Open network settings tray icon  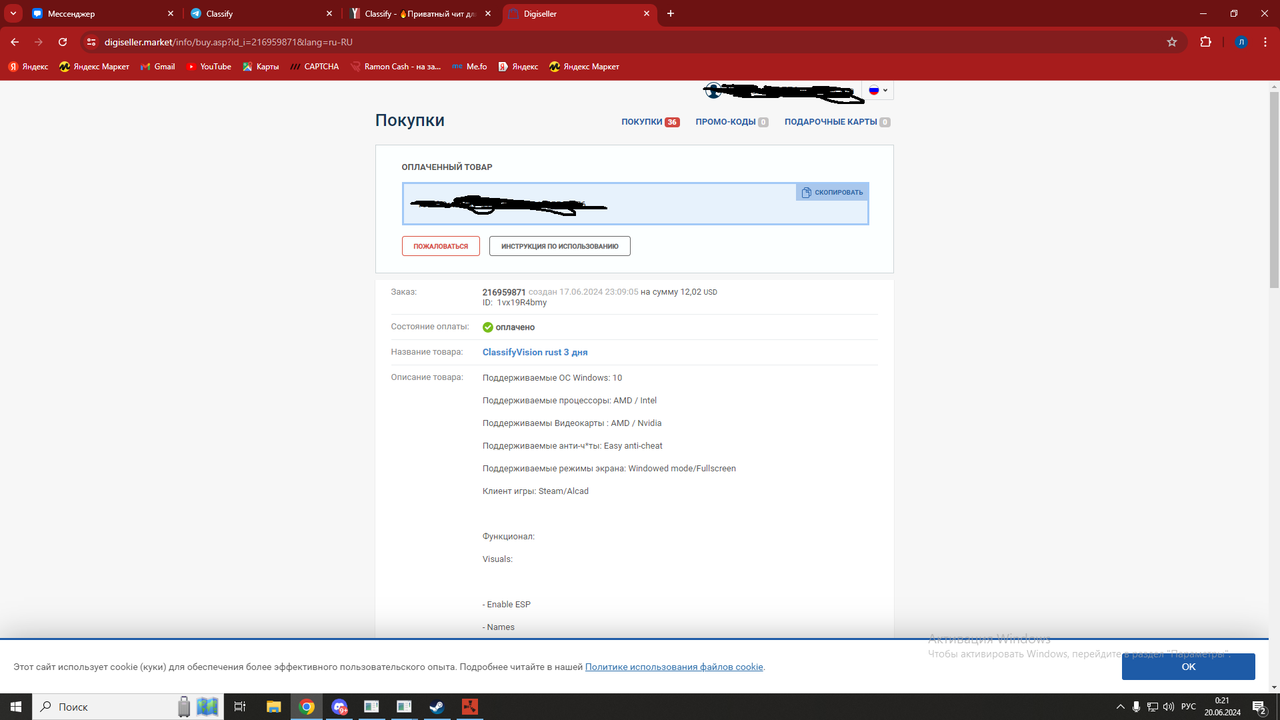[x=1153, y=707]
